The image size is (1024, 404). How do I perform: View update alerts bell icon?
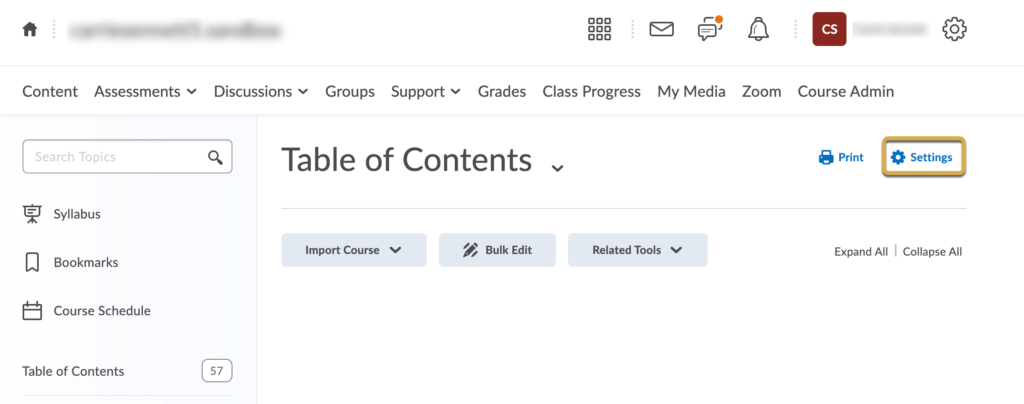click(758, 29)
